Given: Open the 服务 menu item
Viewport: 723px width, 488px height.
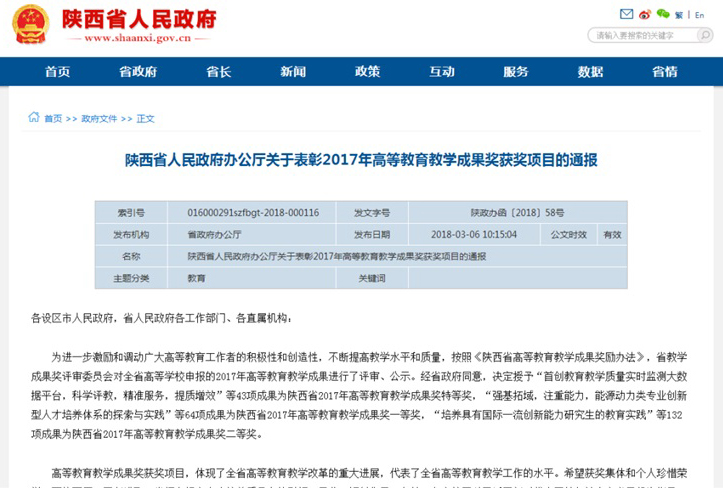Looking at the screenshot, I should (x=516, y=72).
